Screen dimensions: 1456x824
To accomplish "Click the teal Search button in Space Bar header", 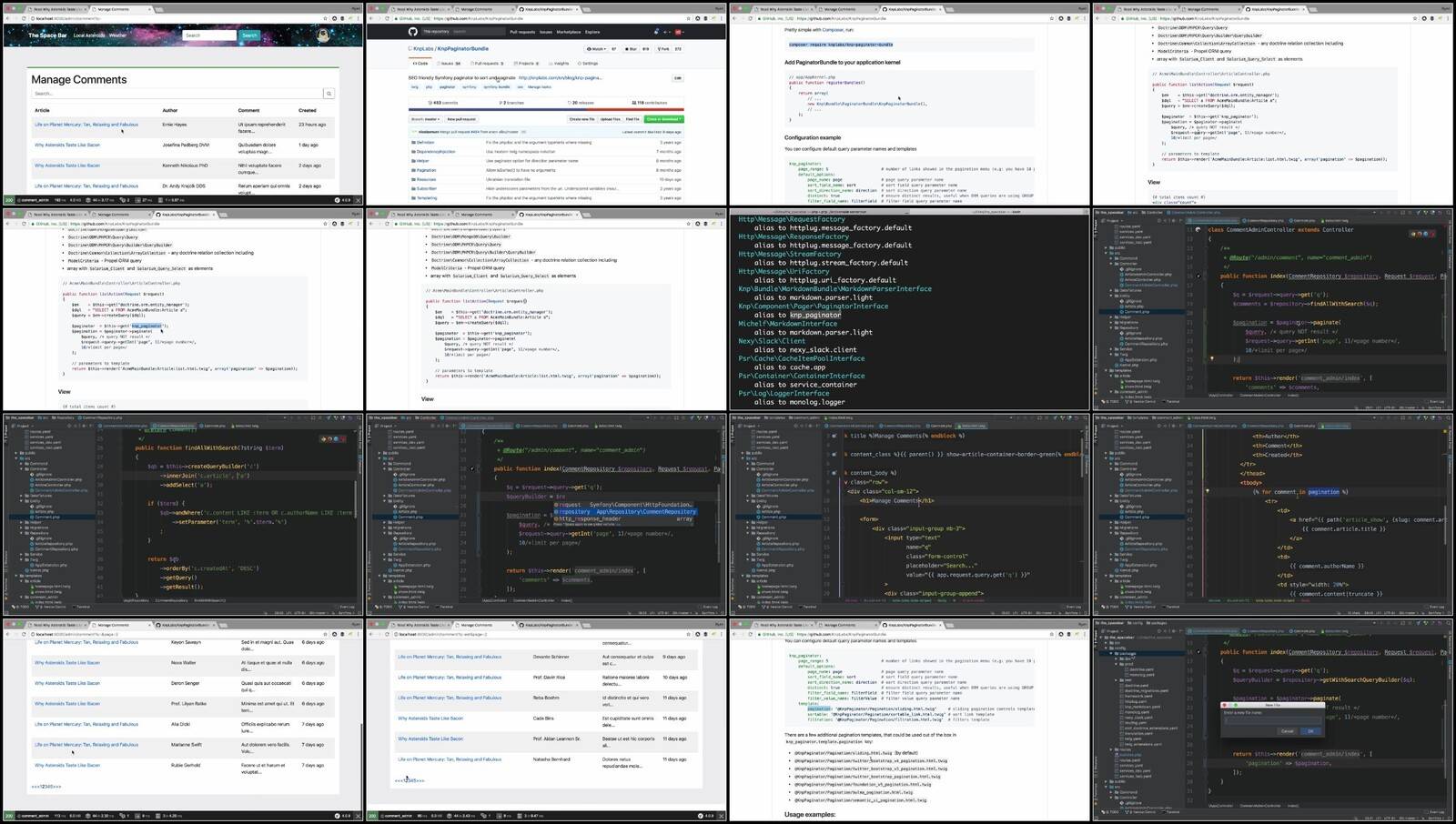I will tap(249, 35).
